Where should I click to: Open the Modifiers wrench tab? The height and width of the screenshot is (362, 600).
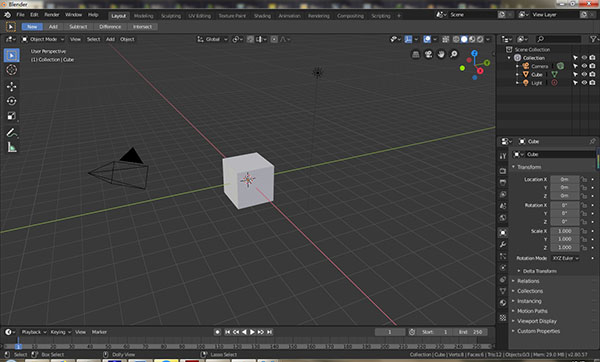pos(503,244)
